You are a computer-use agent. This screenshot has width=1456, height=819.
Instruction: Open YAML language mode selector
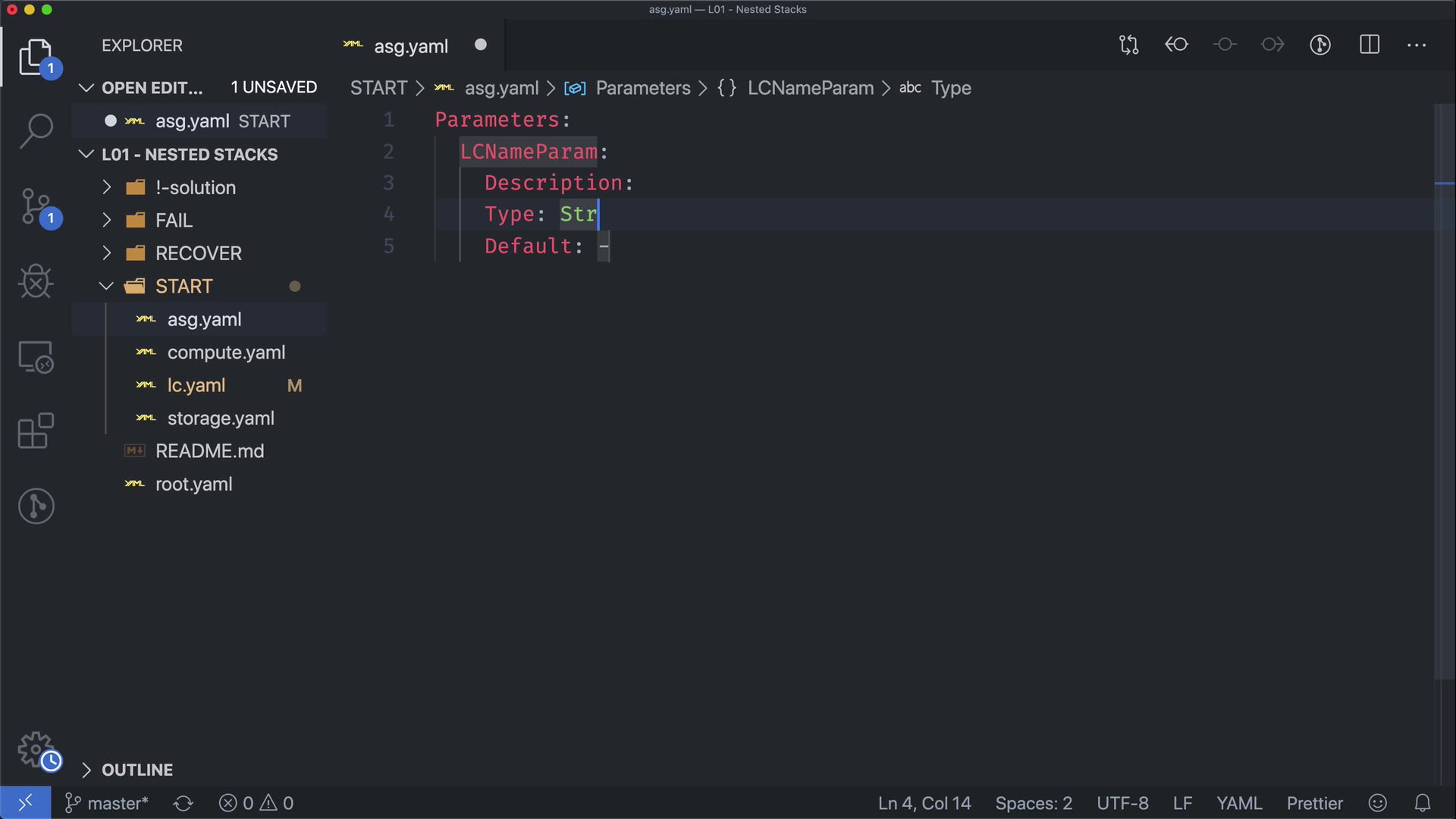coord(1238,803)
